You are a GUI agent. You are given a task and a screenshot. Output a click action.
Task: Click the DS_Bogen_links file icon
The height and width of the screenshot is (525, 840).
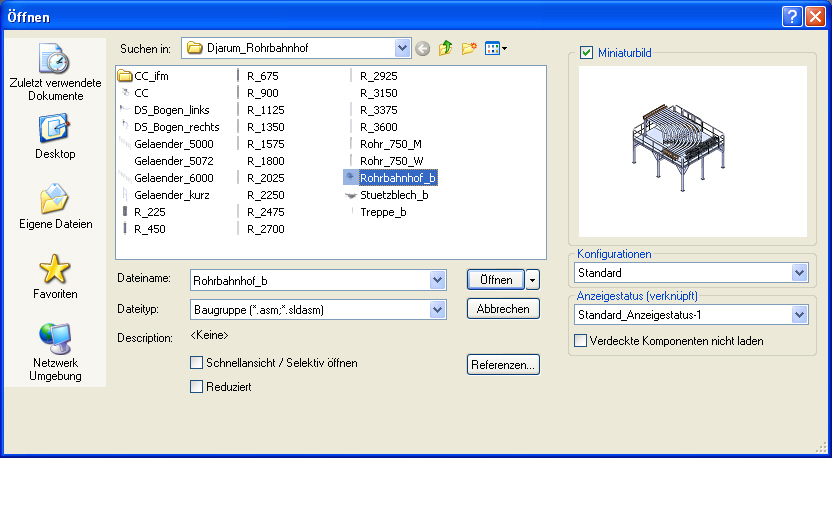(x=125, y=110)
